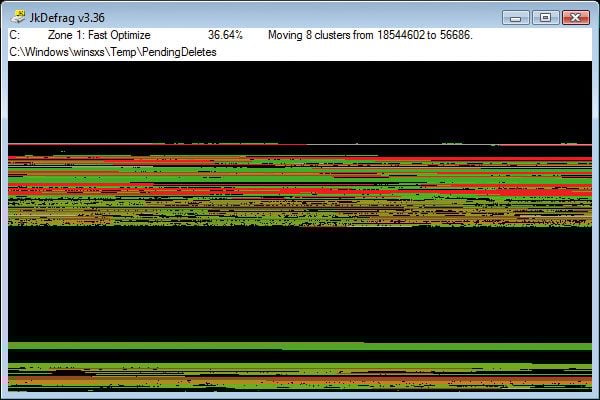The image size is (600, 400).
Task: Click the C:\Windows\winsxs\Temp\PendingDeletes path
Action: 113,52
